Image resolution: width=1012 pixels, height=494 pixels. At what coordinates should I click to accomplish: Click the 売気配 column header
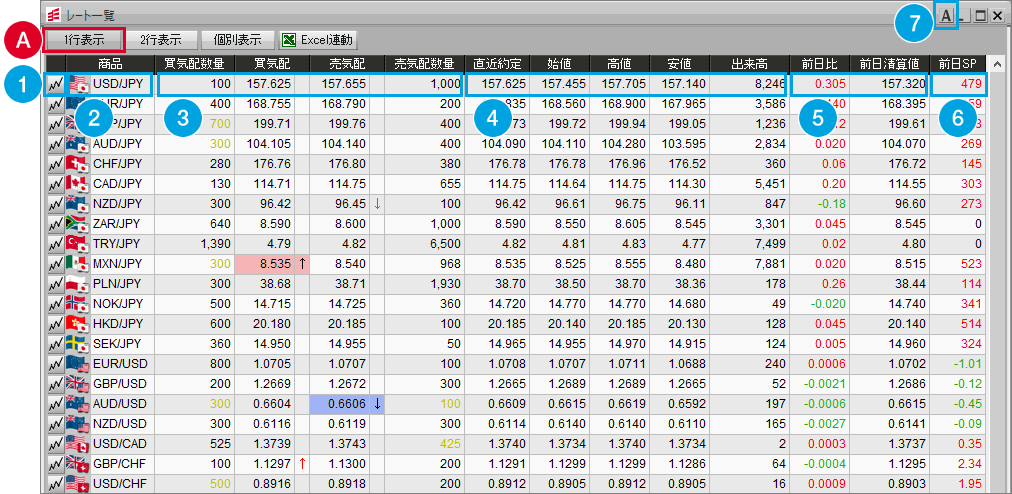tap(347, 64)
